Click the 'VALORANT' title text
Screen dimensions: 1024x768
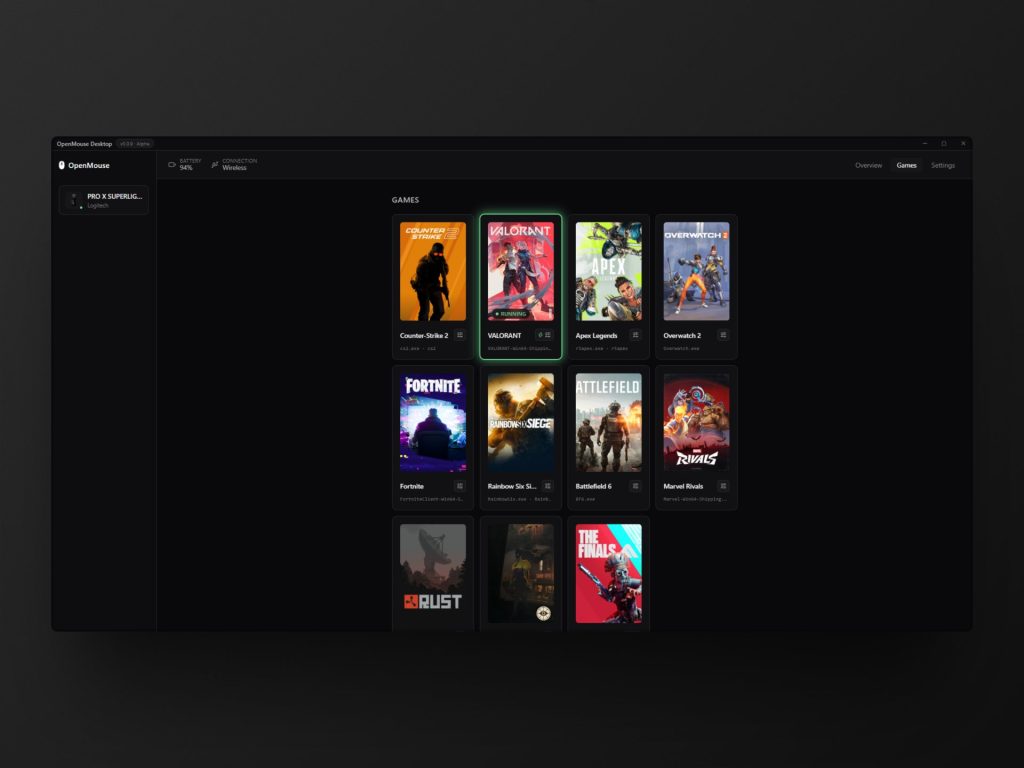coord(504,336)
